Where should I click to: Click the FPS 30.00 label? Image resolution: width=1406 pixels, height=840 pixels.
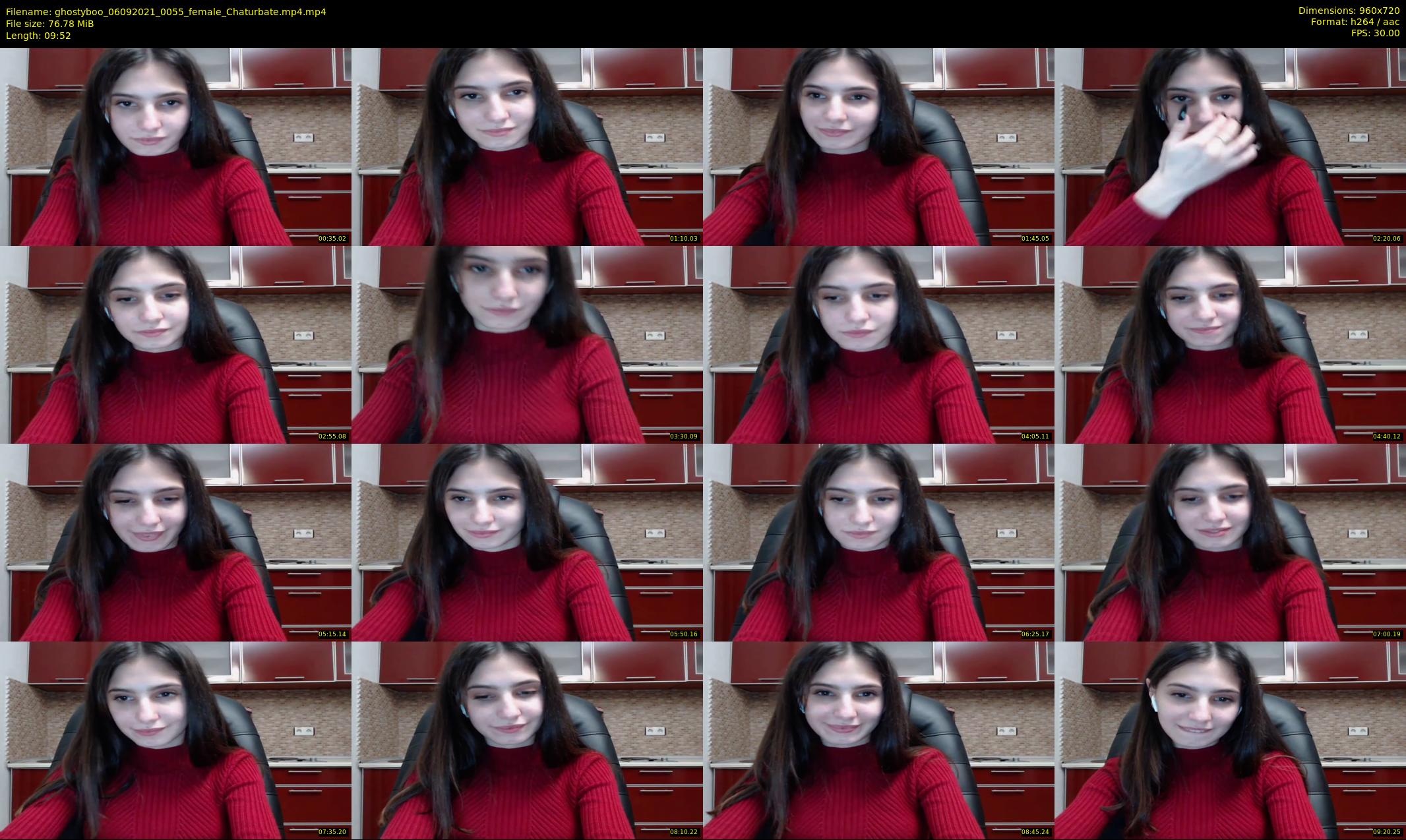(x=1375, y=33)
